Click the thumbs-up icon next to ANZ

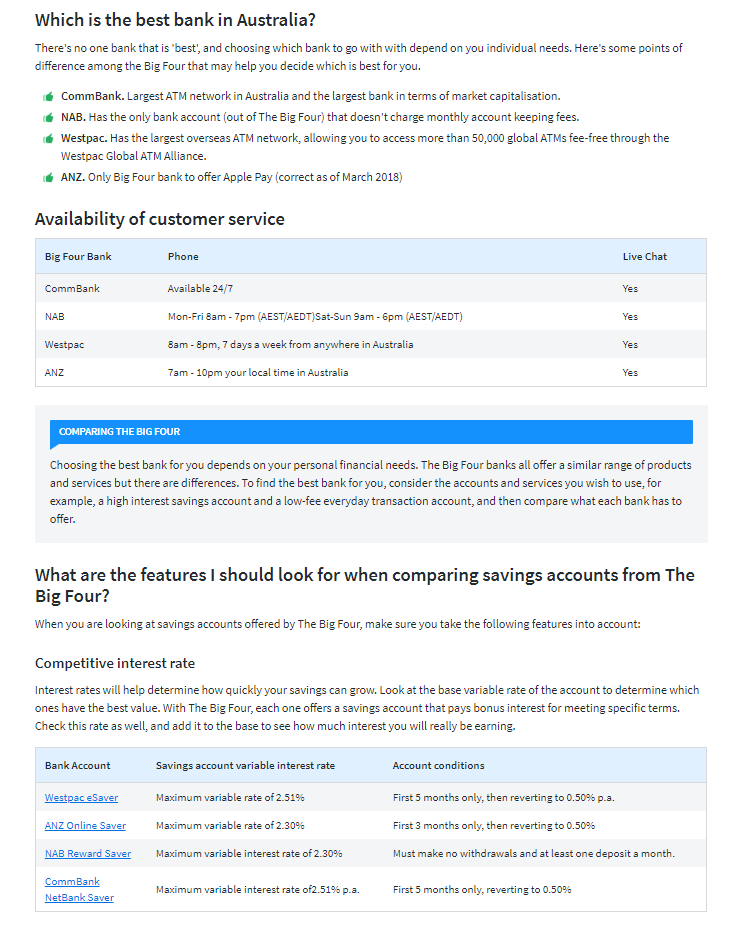coord(48,178)
